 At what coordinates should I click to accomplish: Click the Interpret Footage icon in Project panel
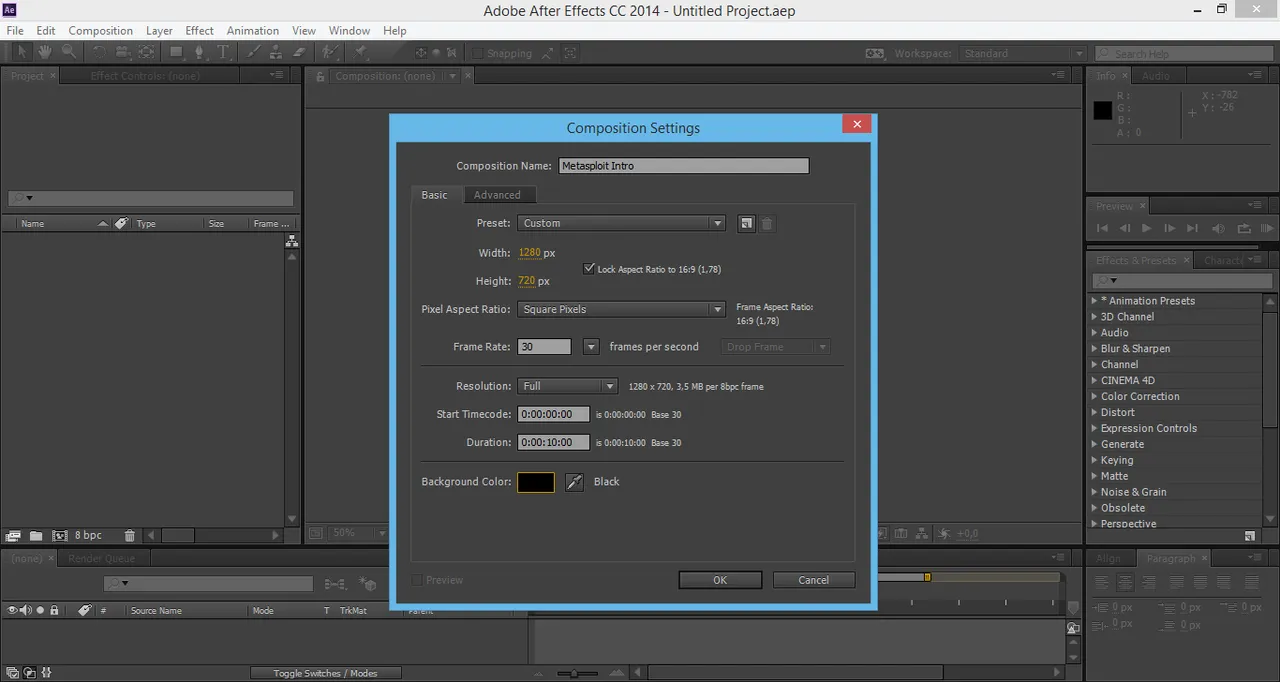13,536
